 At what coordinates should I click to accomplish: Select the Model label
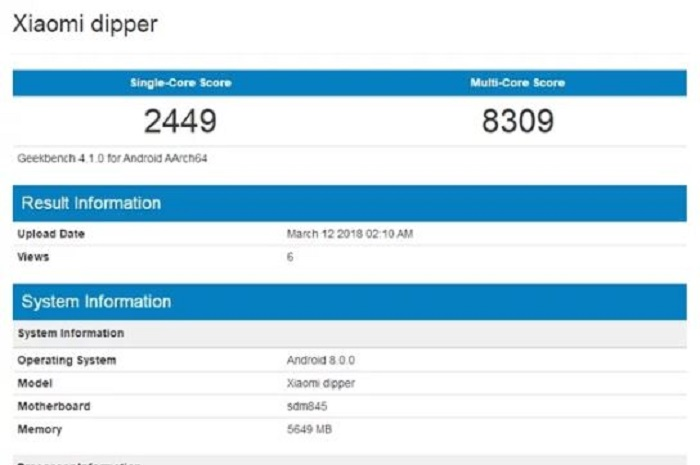pyautogui.click(x=35, y=383)
